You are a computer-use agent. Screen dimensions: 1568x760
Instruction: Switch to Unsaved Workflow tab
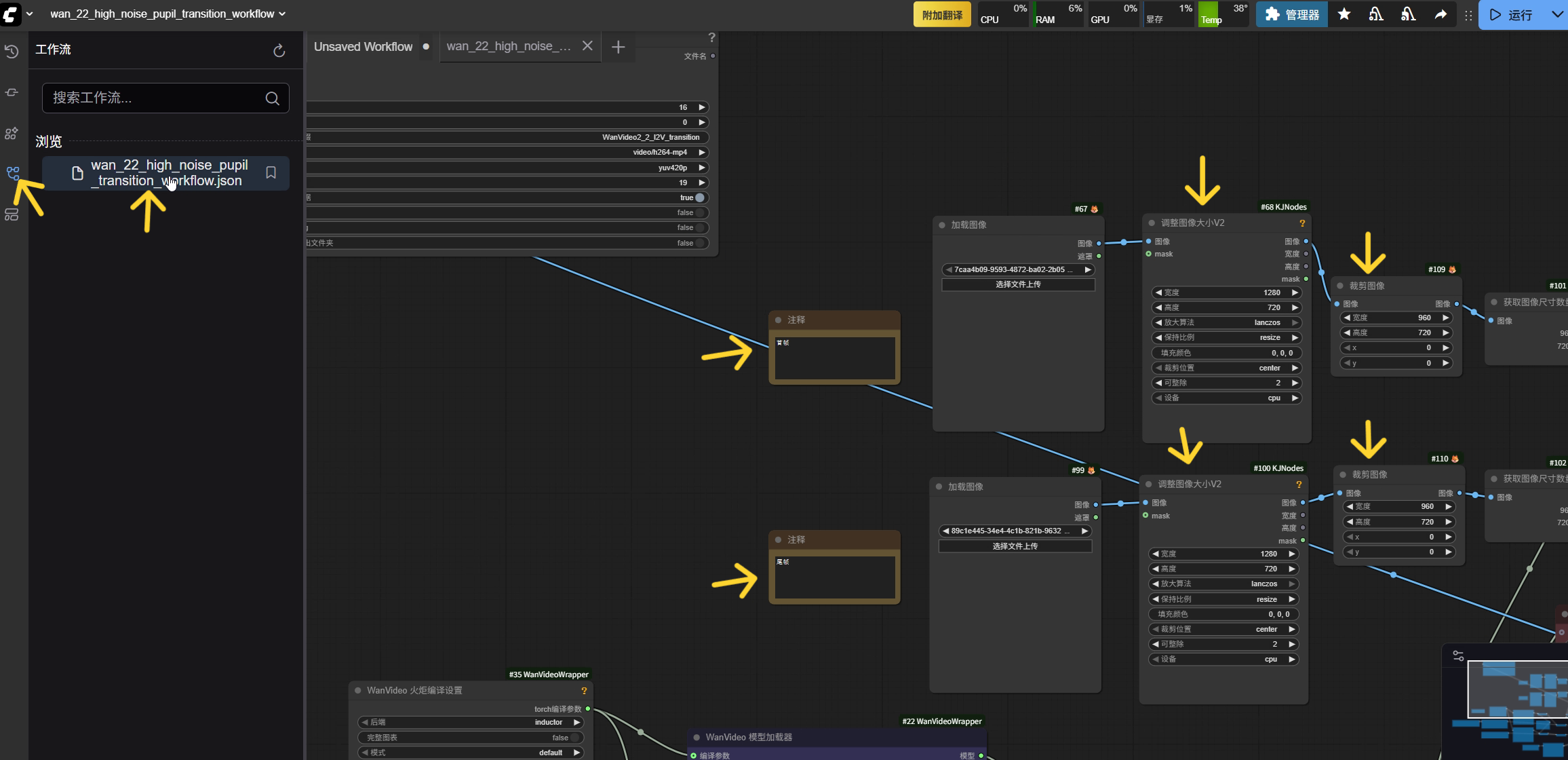(x=363, y=47)
